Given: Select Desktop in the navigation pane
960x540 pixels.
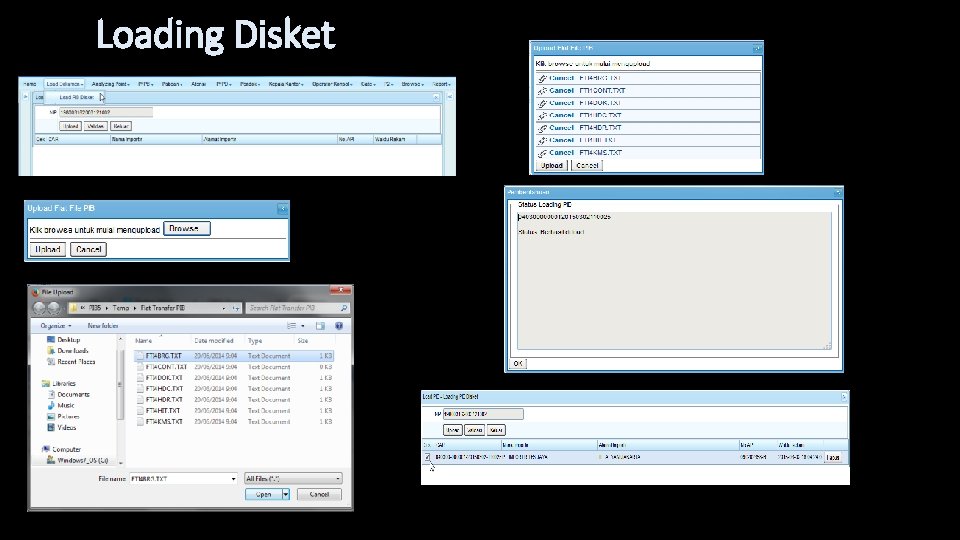Looking at the screenshot, I should coord(64,339).
